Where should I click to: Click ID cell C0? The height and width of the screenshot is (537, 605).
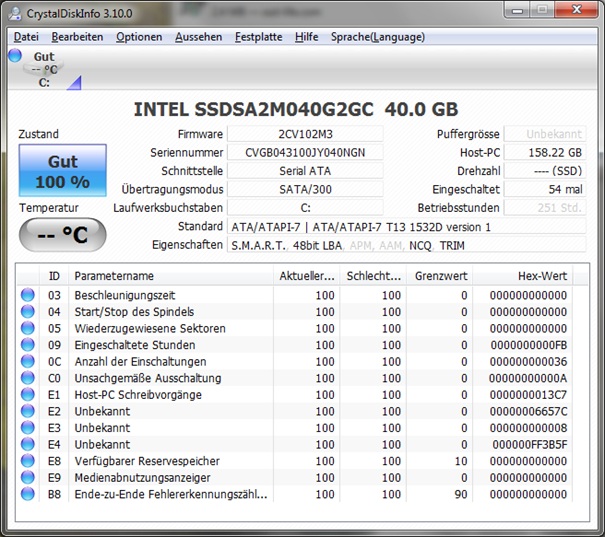pos(54,378)
